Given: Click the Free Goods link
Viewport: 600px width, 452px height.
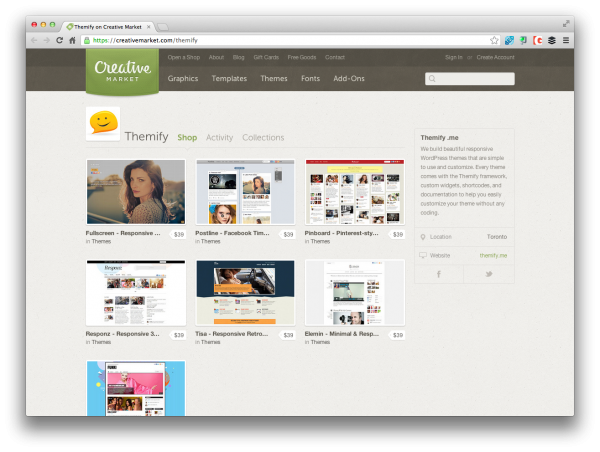Looking at the screenshot, I should (302, 57).
